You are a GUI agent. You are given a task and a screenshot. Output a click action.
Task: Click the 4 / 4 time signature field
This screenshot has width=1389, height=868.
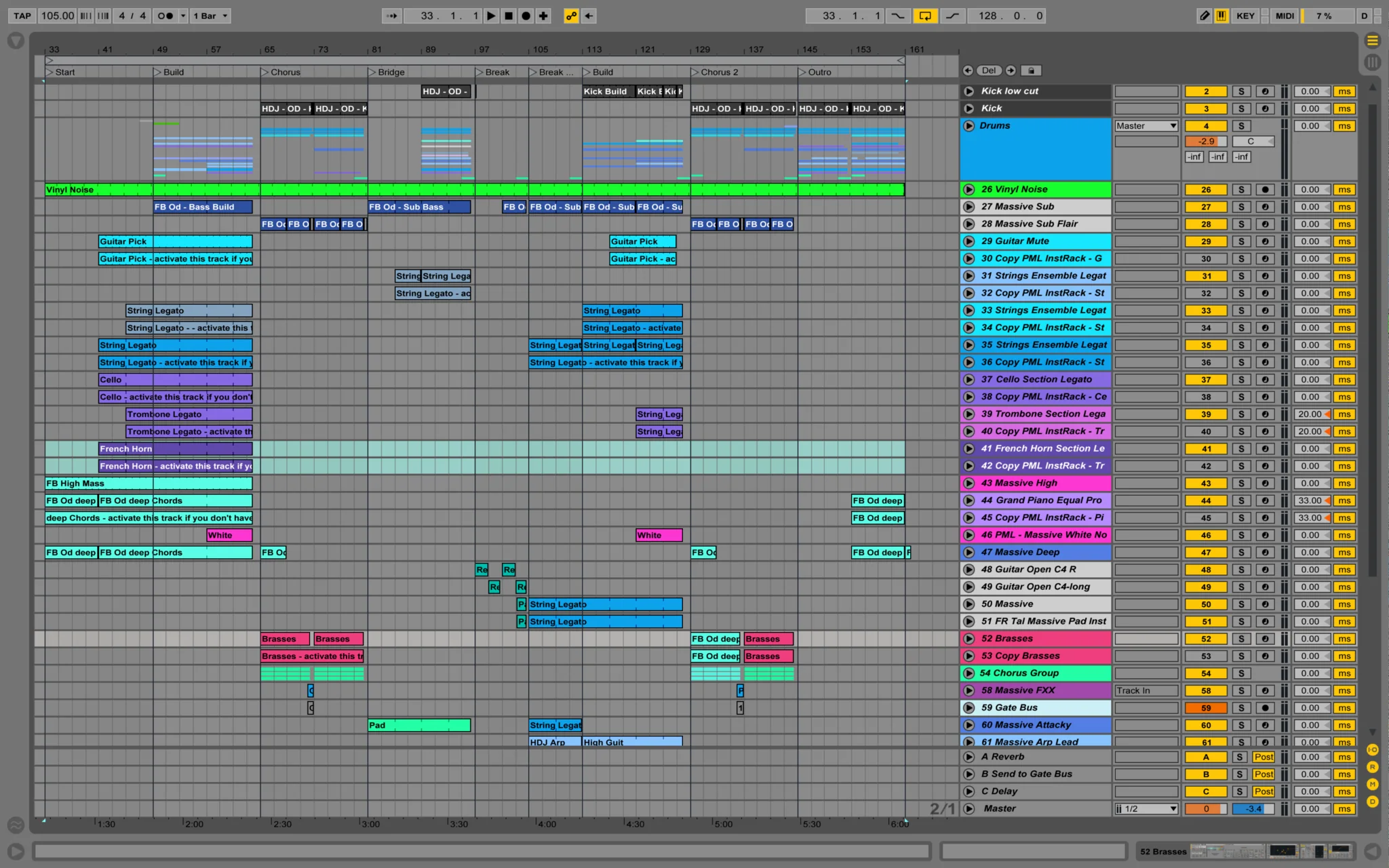coord(132,16)
